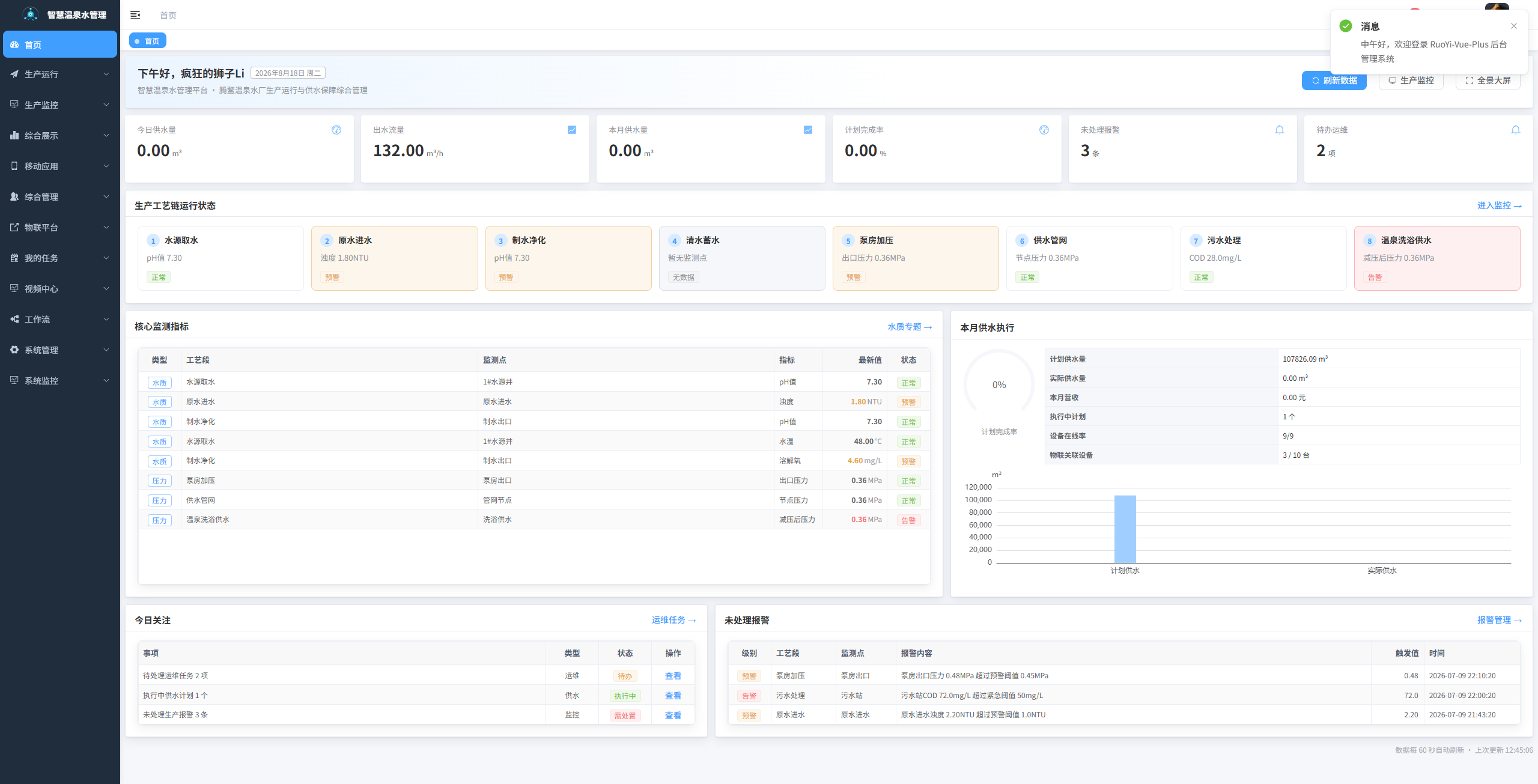Click chart icon on 本月供水量 card

tap(808, 130)
